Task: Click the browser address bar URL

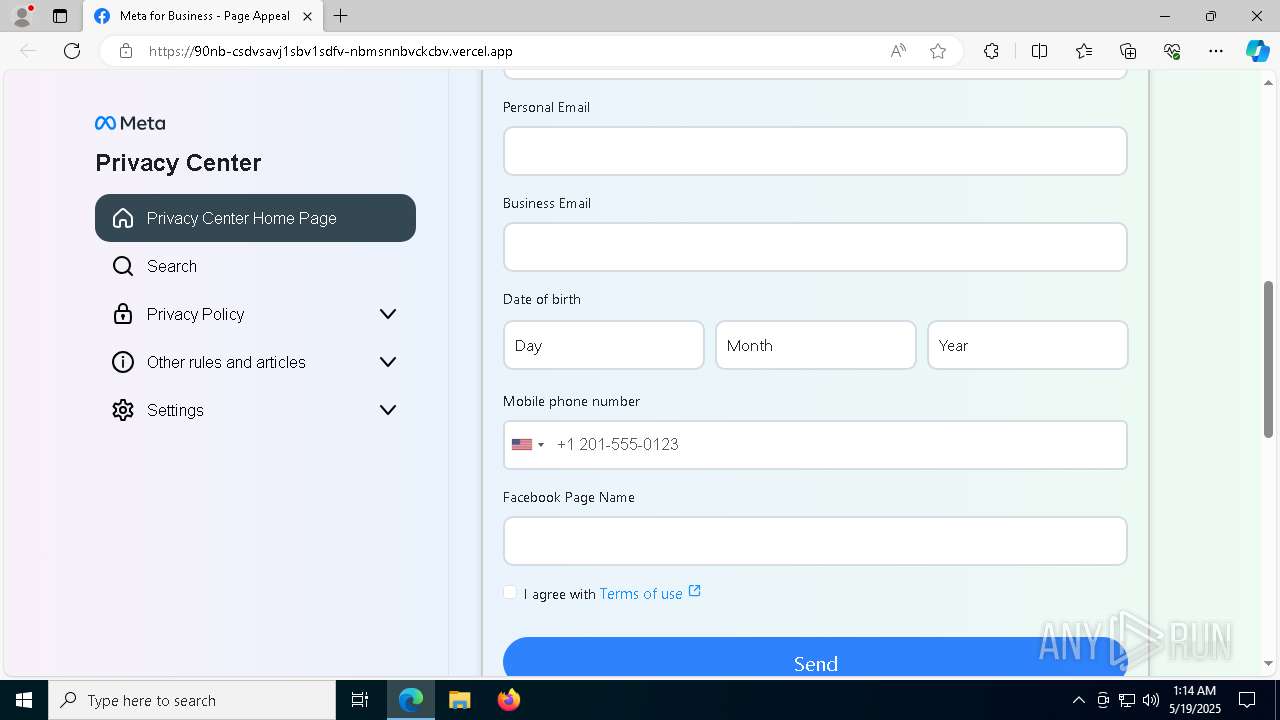Action: tap(331, 51)
